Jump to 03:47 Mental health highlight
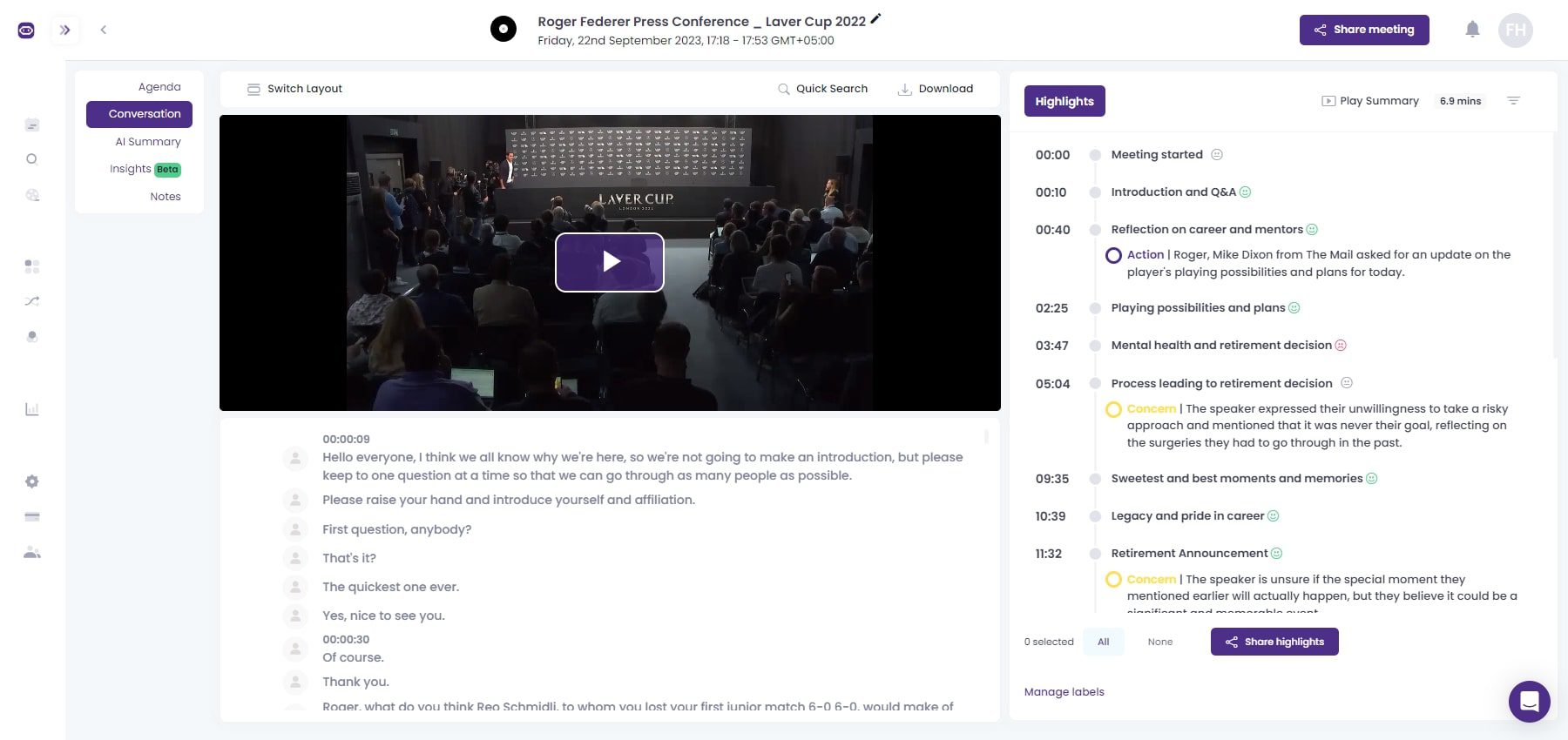 pyautogui.click(x=1220, y=346)
